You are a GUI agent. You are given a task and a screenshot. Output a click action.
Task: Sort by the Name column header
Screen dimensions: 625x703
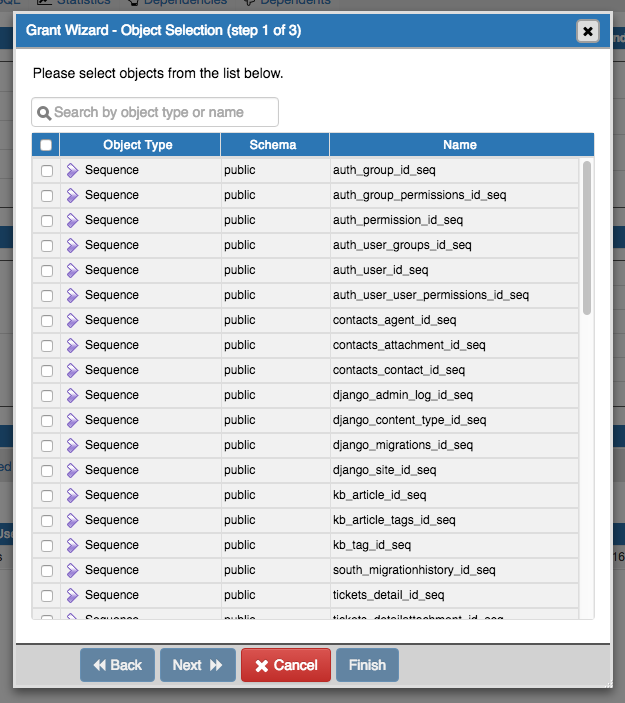[x=460, y=145]
